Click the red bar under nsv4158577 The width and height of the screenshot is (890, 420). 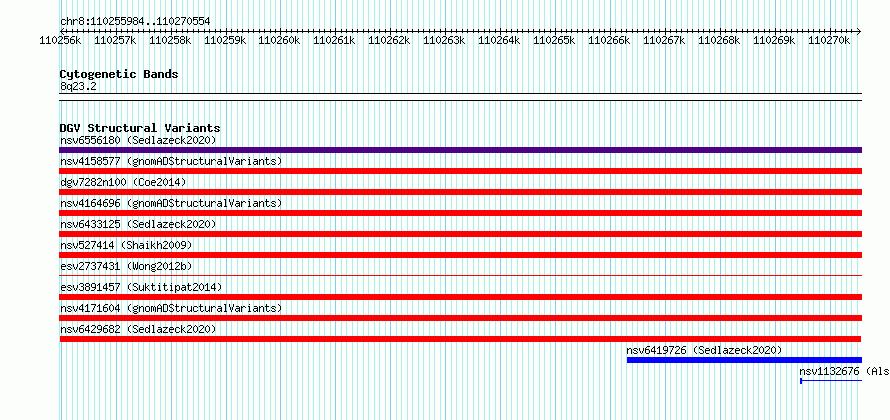coord(460,171)
